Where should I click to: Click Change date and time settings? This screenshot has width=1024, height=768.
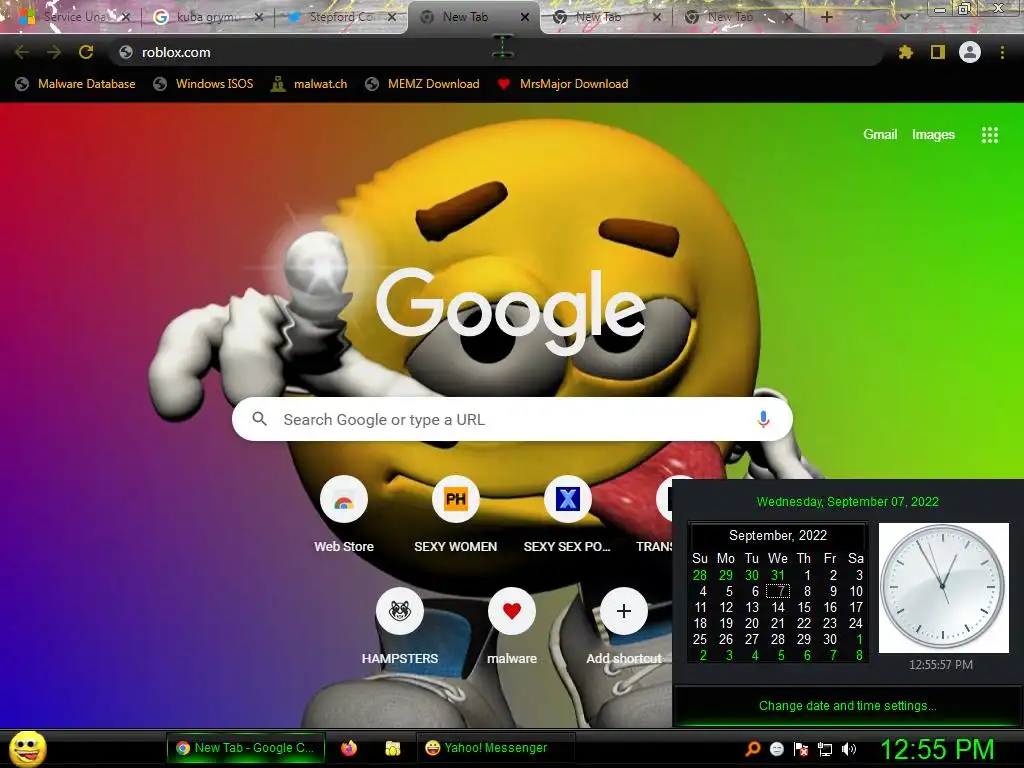(848, 705)
